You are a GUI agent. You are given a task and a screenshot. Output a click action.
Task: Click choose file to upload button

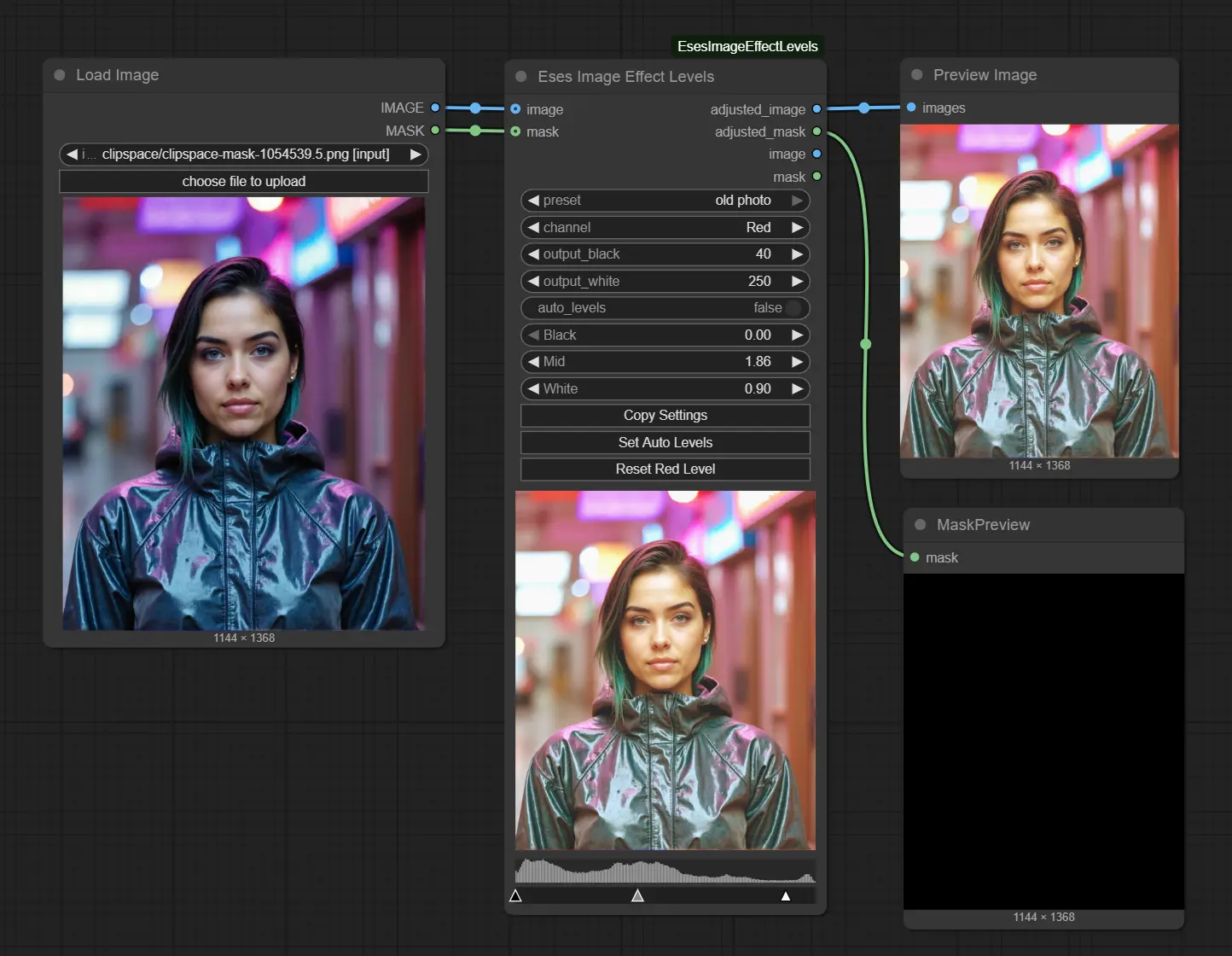coord(244,182)
